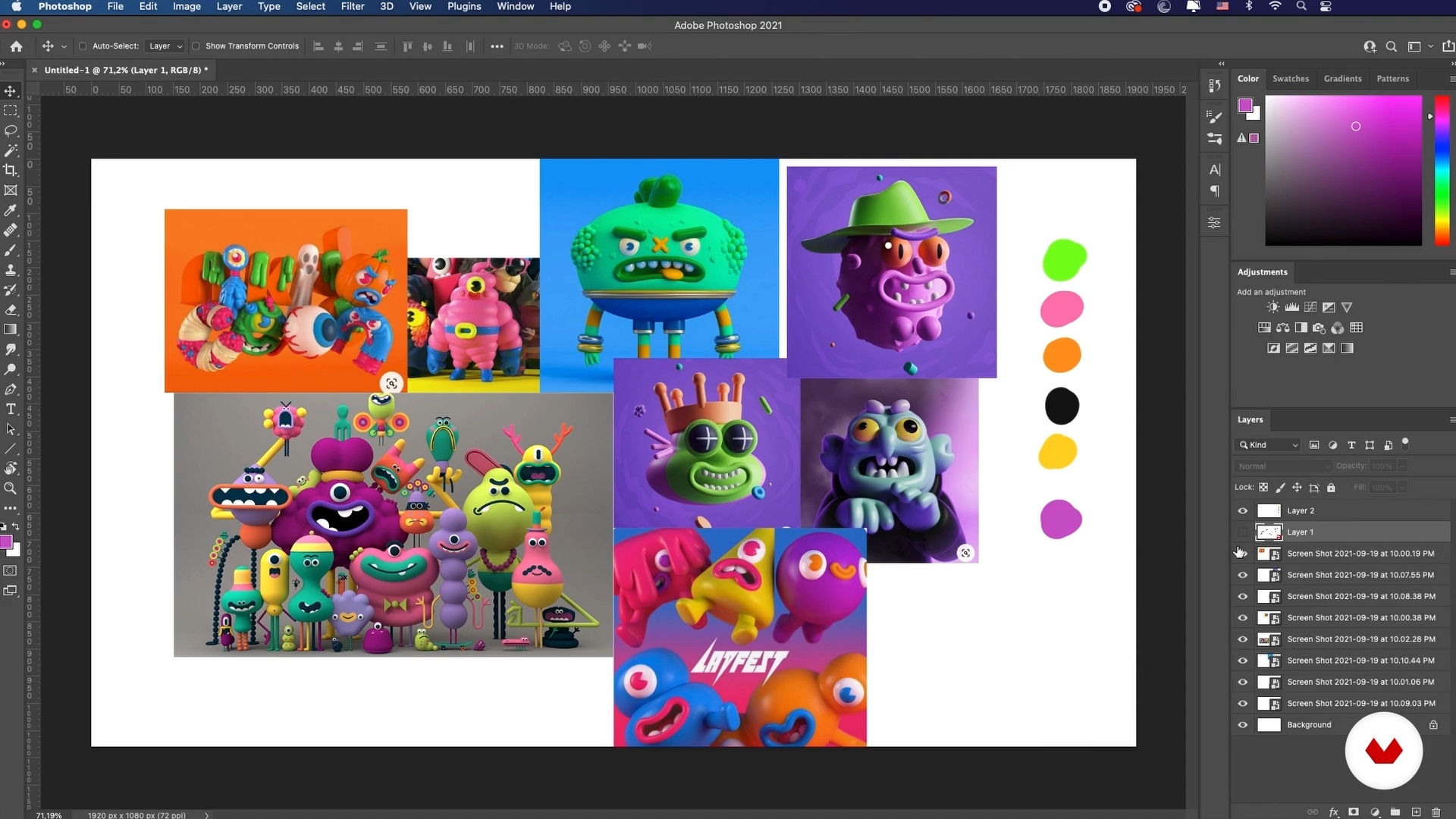
Task: Add a Levels adjustment
Action: [x=1291, y=307]
